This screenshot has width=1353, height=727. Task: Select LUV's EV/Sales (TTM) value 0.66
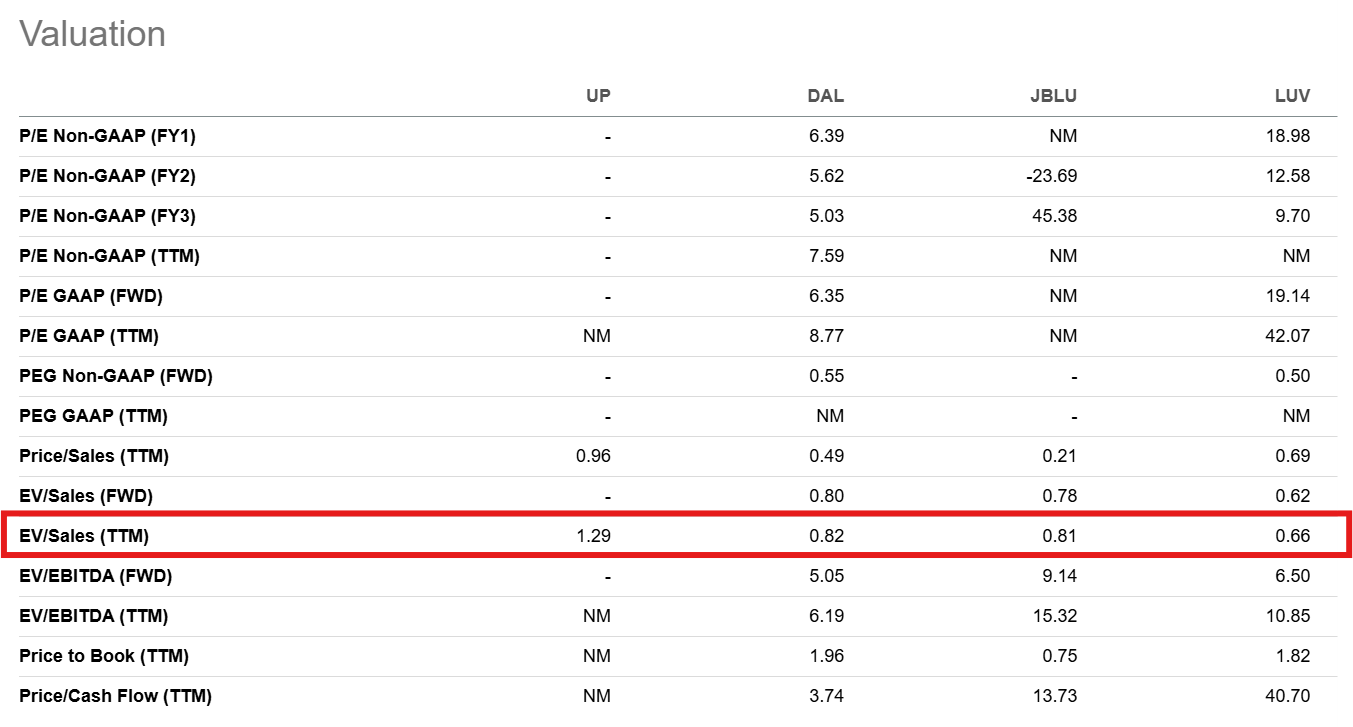pyautogui.click(x=1292, y=536)
